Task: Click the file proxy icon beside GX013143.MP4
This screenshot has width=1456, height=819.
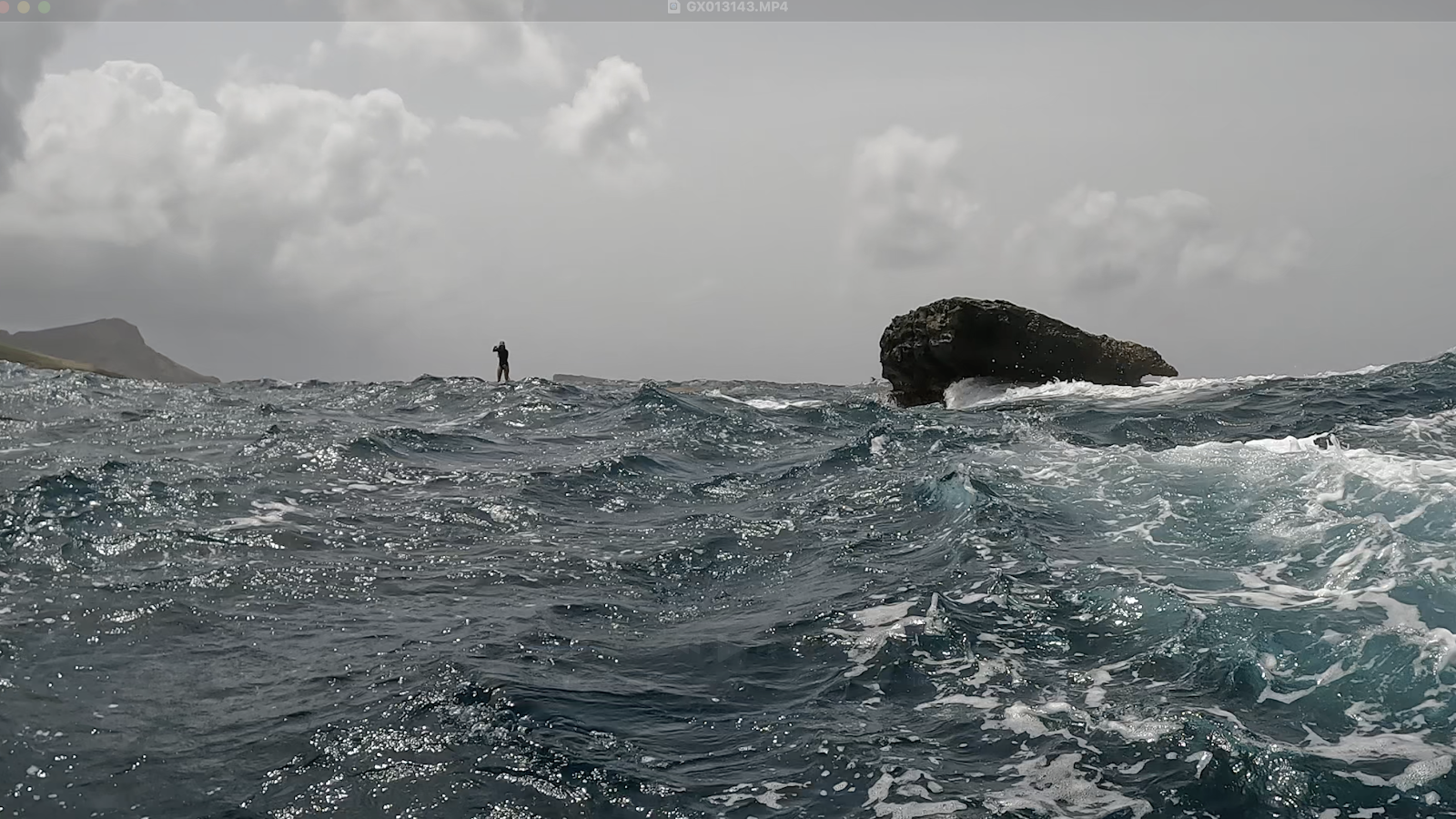Action: (x=673, y=6)
